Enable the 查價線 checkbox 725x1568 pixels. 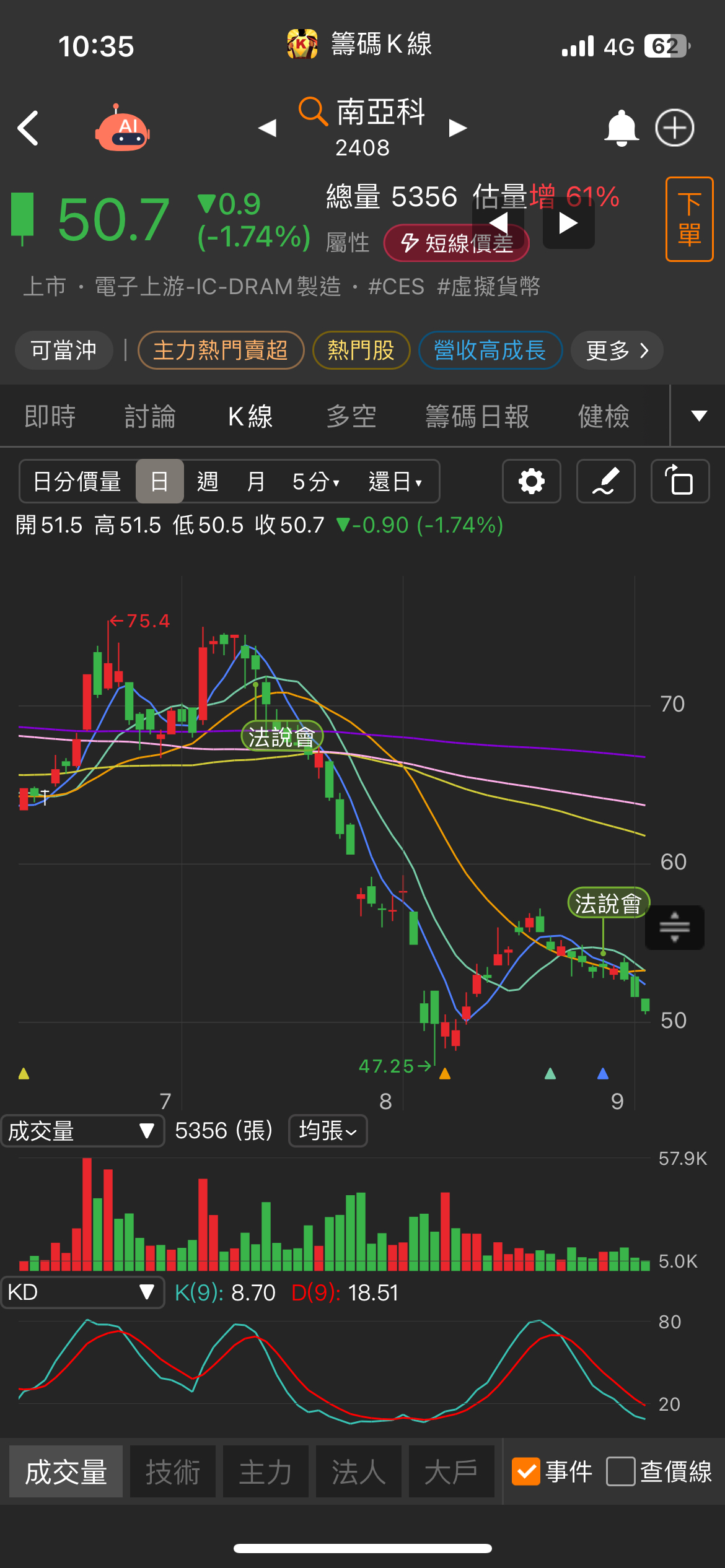click(620, 1471)
